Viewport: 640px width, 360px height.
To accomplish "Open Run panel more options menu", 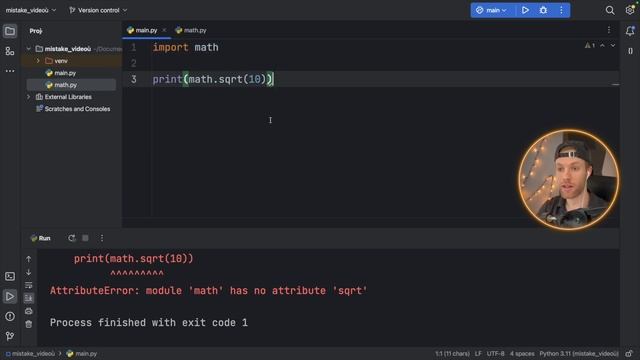I will tap(102, 238).
